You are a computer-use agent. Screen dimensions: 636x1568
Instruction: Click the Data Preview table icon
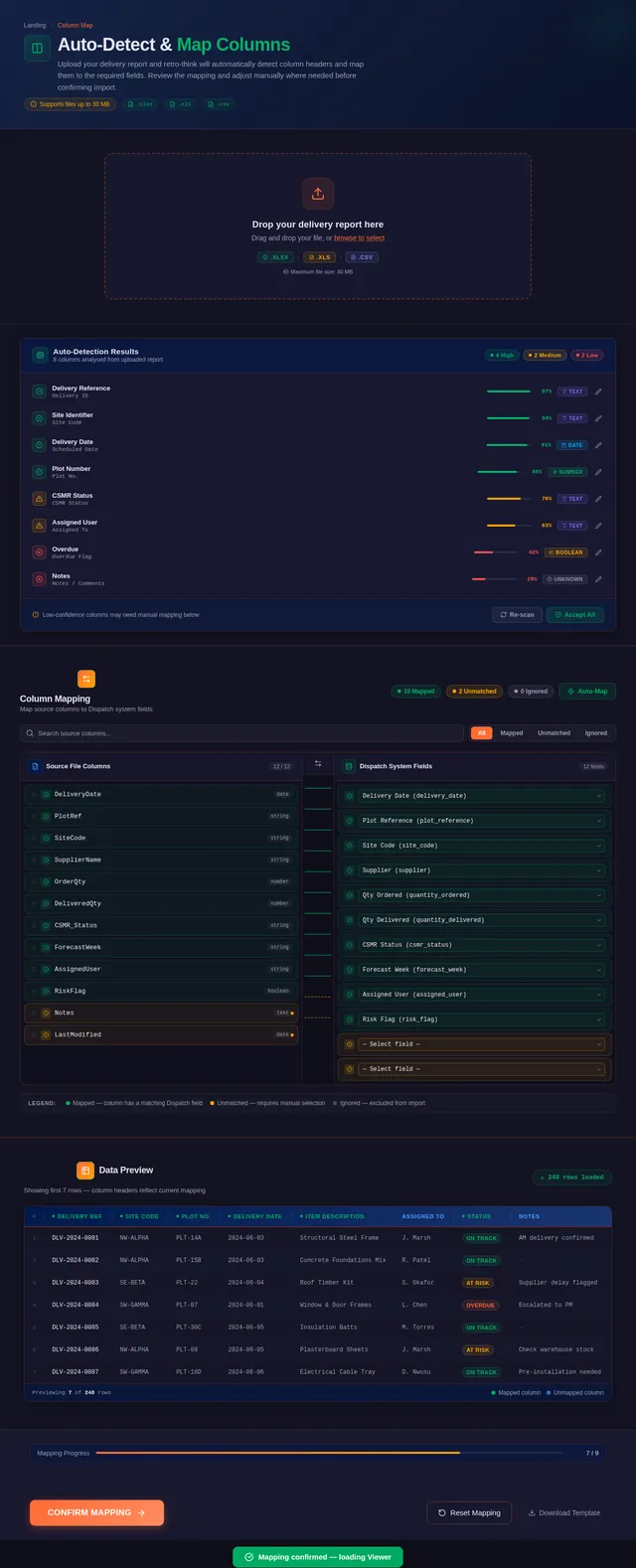(x=85, y=1171)
